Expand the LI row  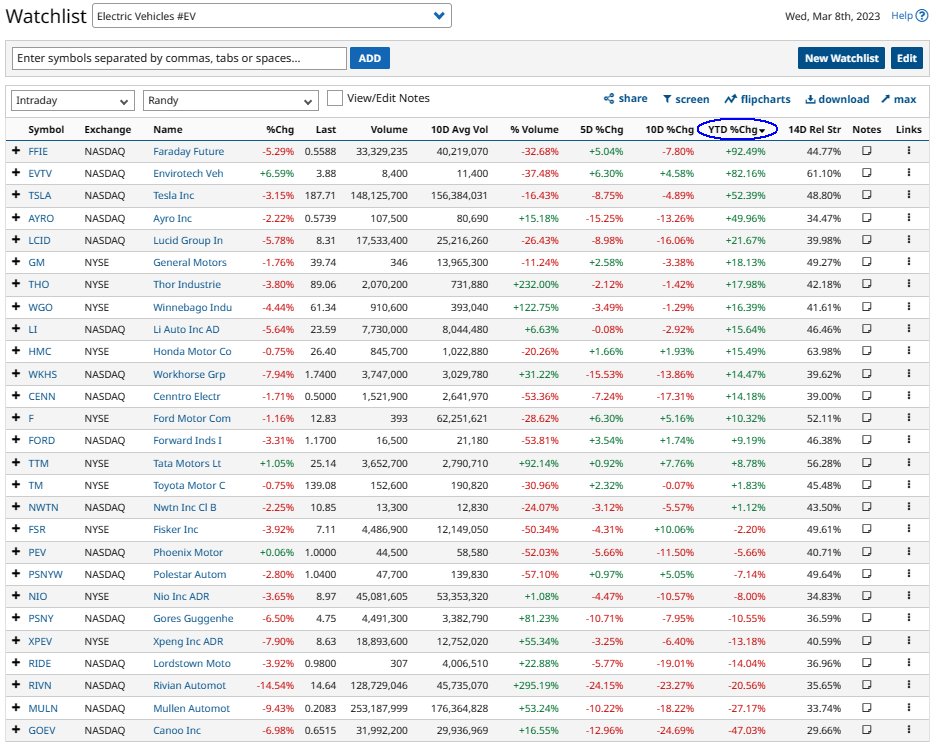click(x=16, y=329)
